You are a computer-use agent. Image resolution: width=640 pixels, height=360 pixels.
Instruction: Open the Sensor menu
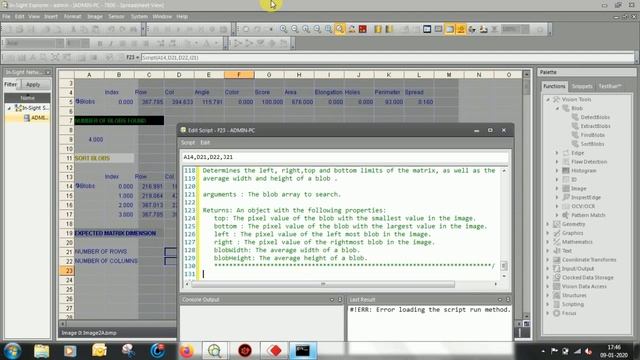(116, 16)
